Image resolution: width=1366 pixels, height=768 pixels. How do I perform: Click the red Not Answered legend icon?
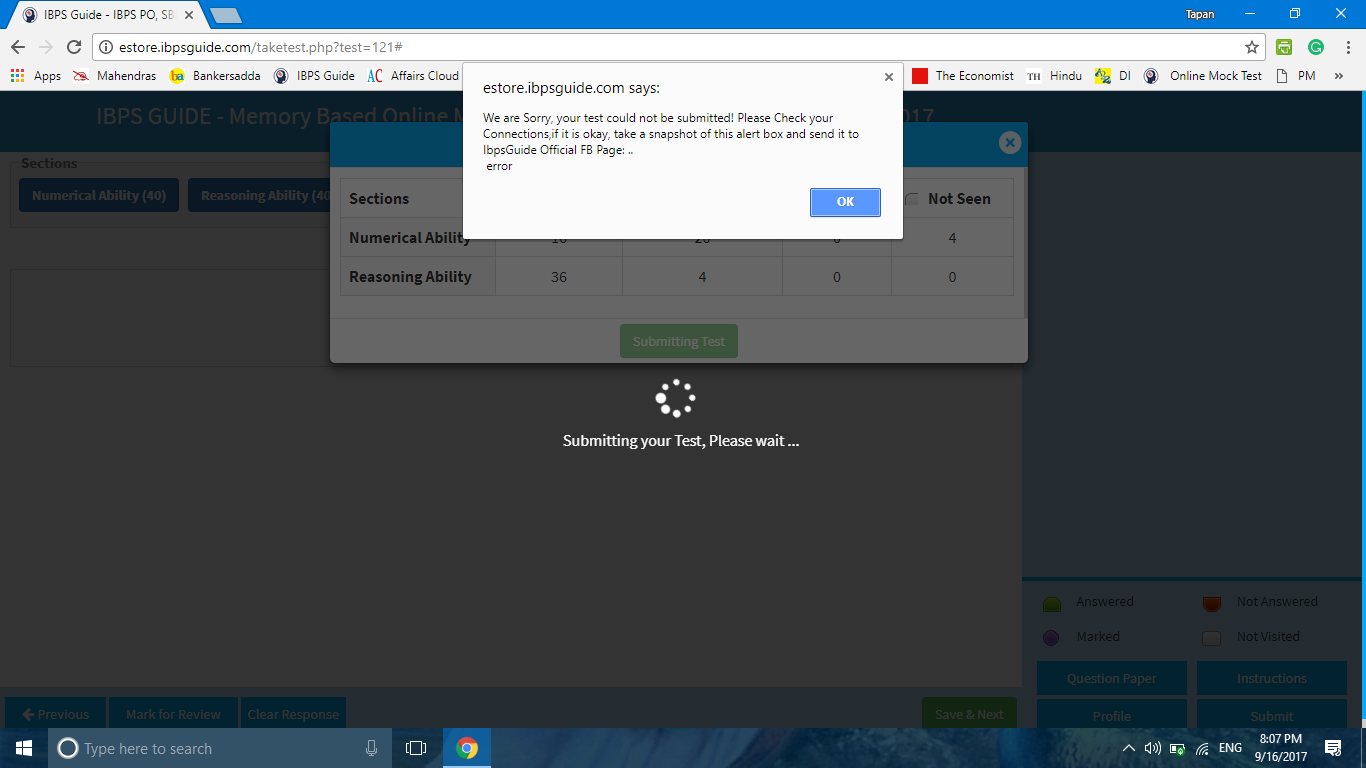[1212, 603]
